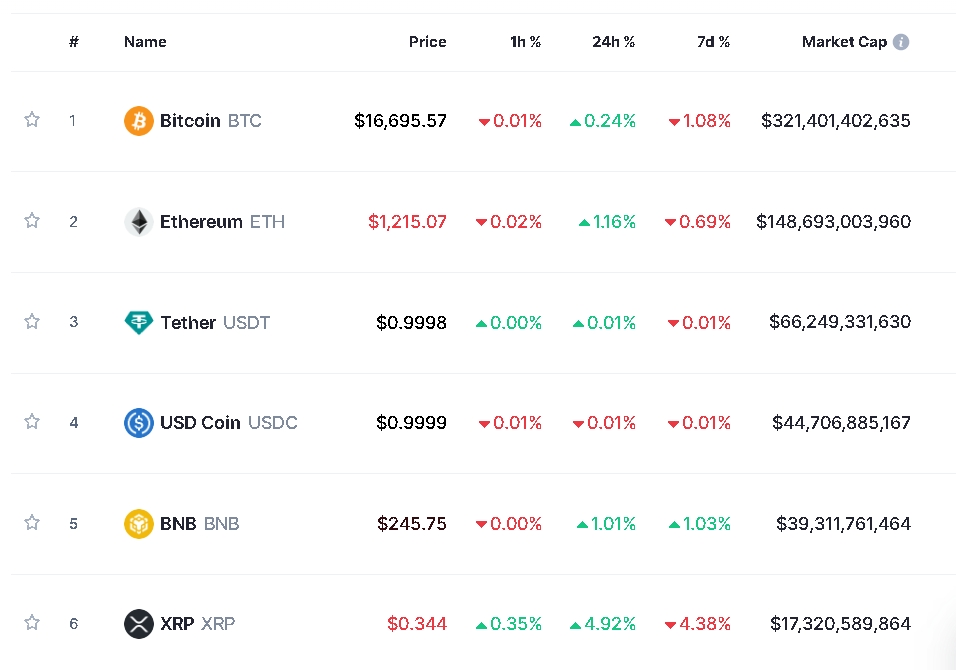Sort the list by Name header
The image size is (956, 670).
[x=145, y=42]
